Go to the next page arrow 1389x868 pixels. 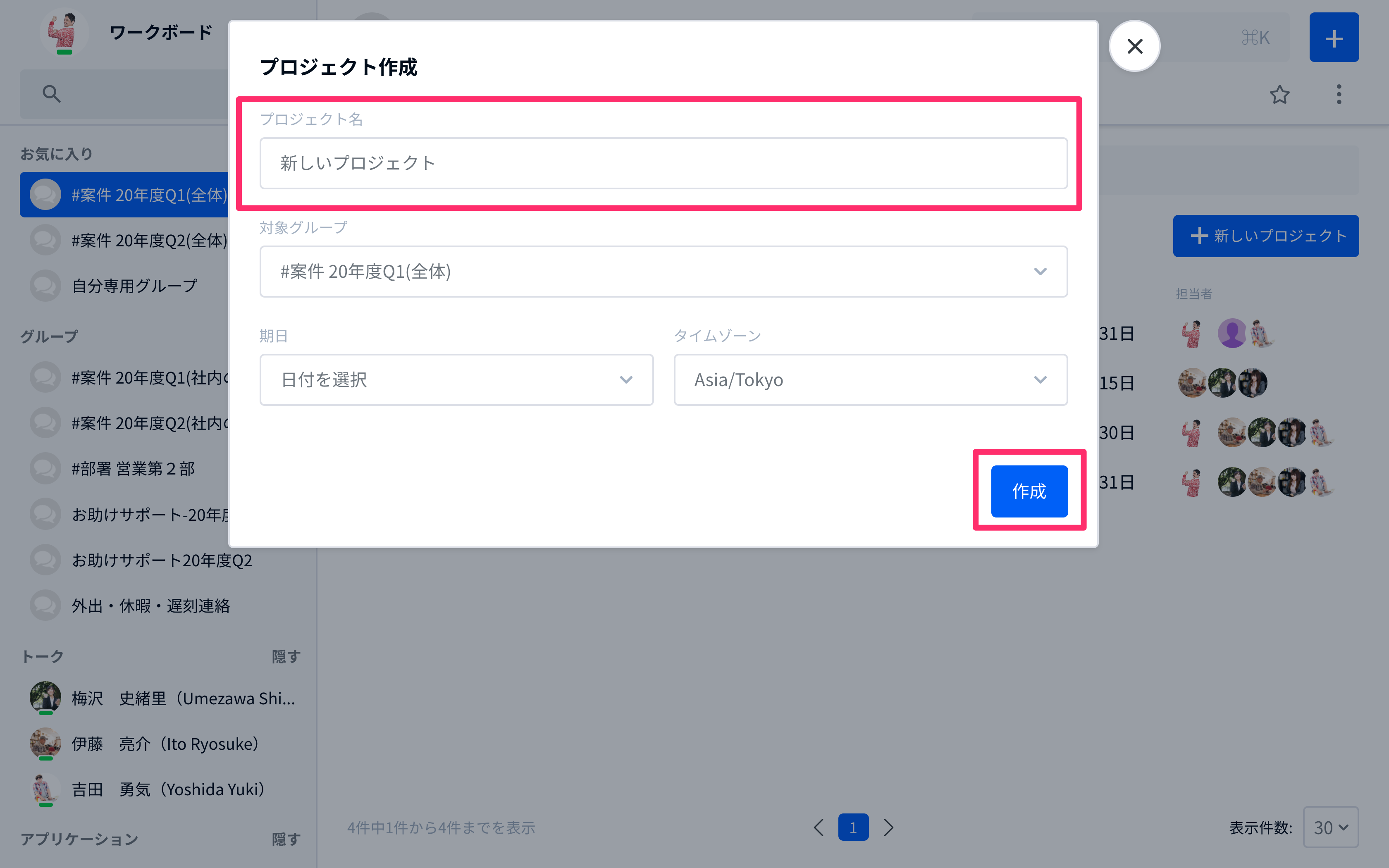click(x=888, y=827)
